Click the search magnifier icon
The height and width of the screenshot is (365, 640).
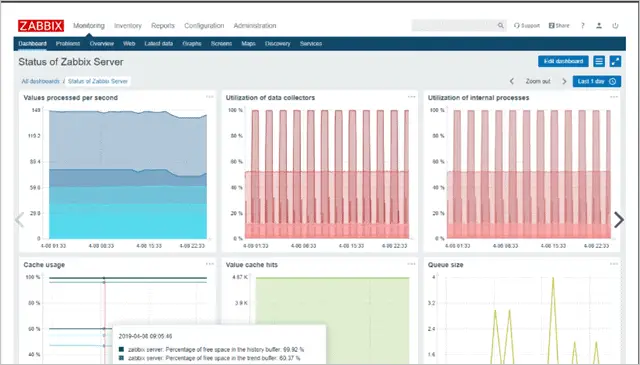click(500, 26)
